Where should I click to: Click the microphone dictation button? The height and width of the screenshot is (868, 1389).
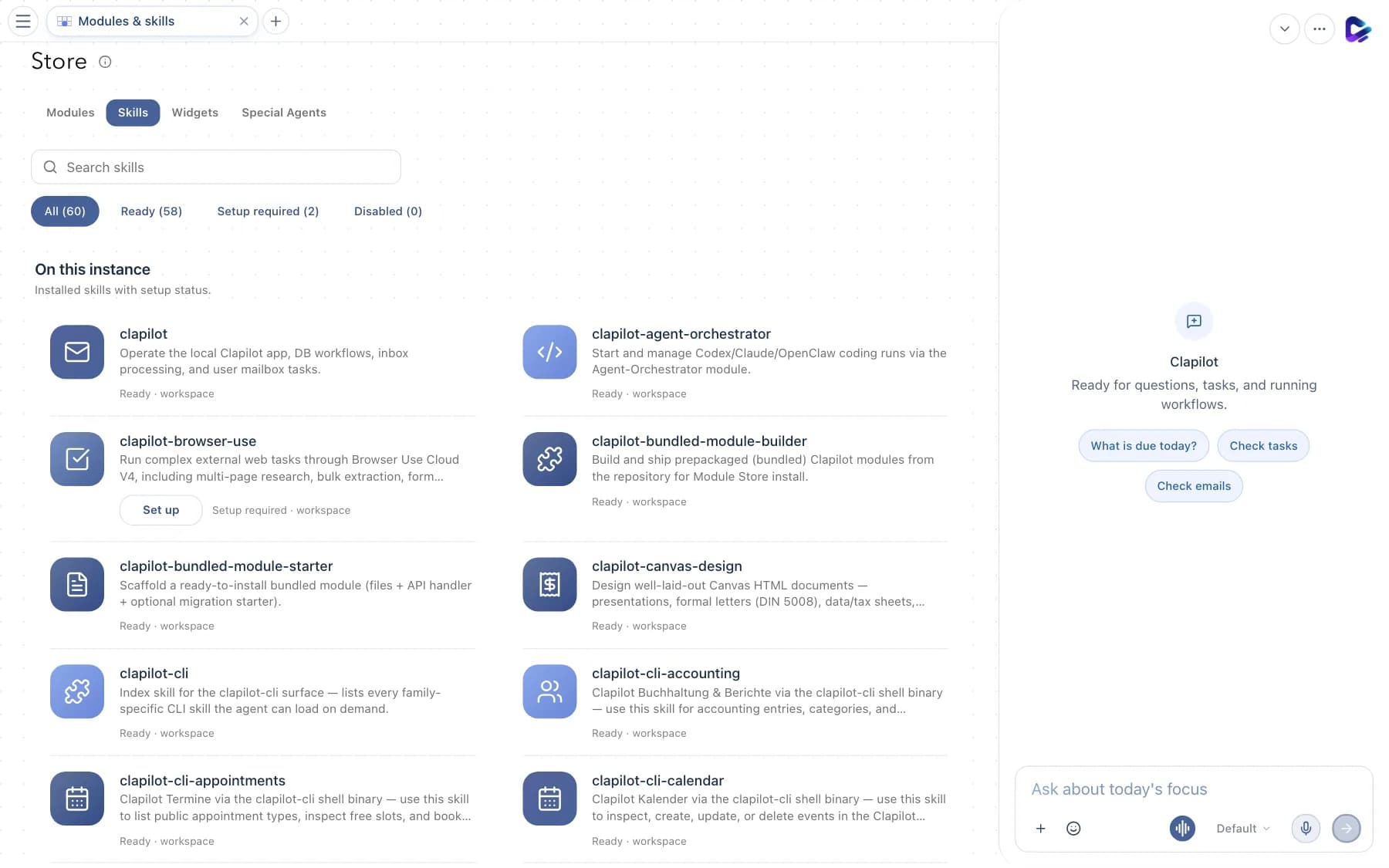pyautogui.click(x=1306, y=829)
